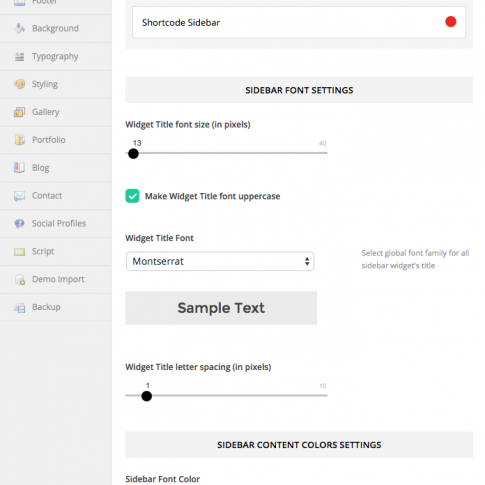
Task: Click the Typography sidebar icon
Action: (19, 56)
